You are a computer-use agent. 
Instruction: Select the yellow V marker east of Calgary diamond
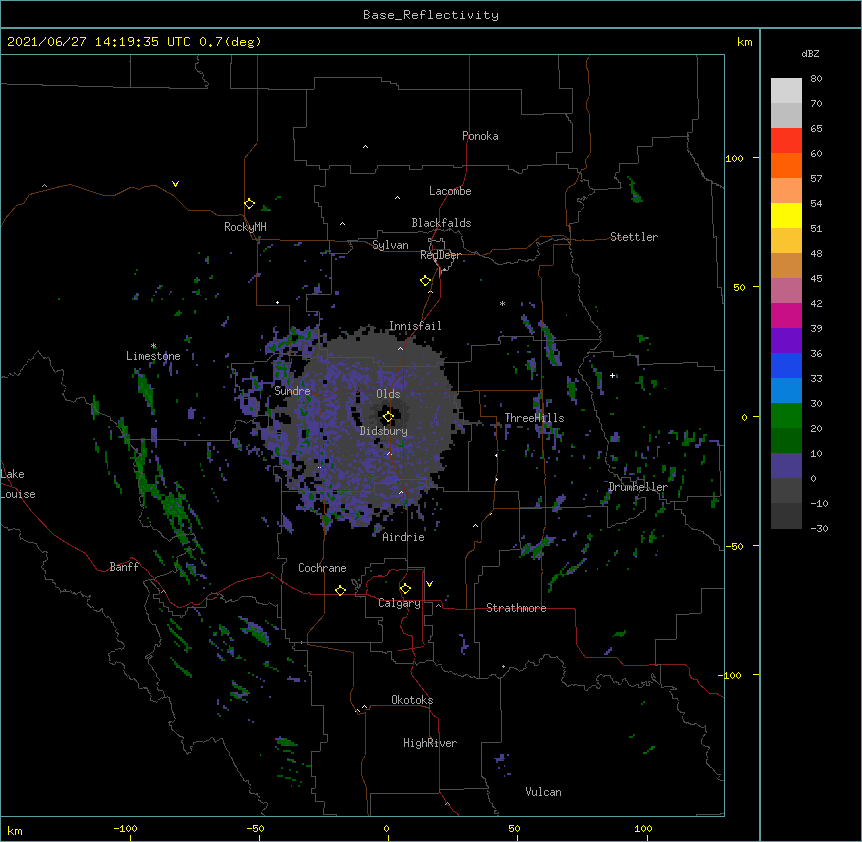click(429, 584)
